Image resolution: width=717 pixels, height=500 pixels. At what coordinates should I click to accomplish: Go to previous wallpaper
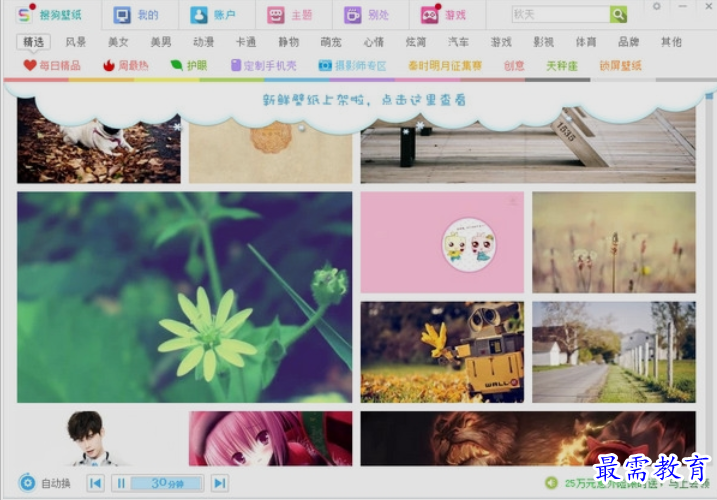[96, 483]
